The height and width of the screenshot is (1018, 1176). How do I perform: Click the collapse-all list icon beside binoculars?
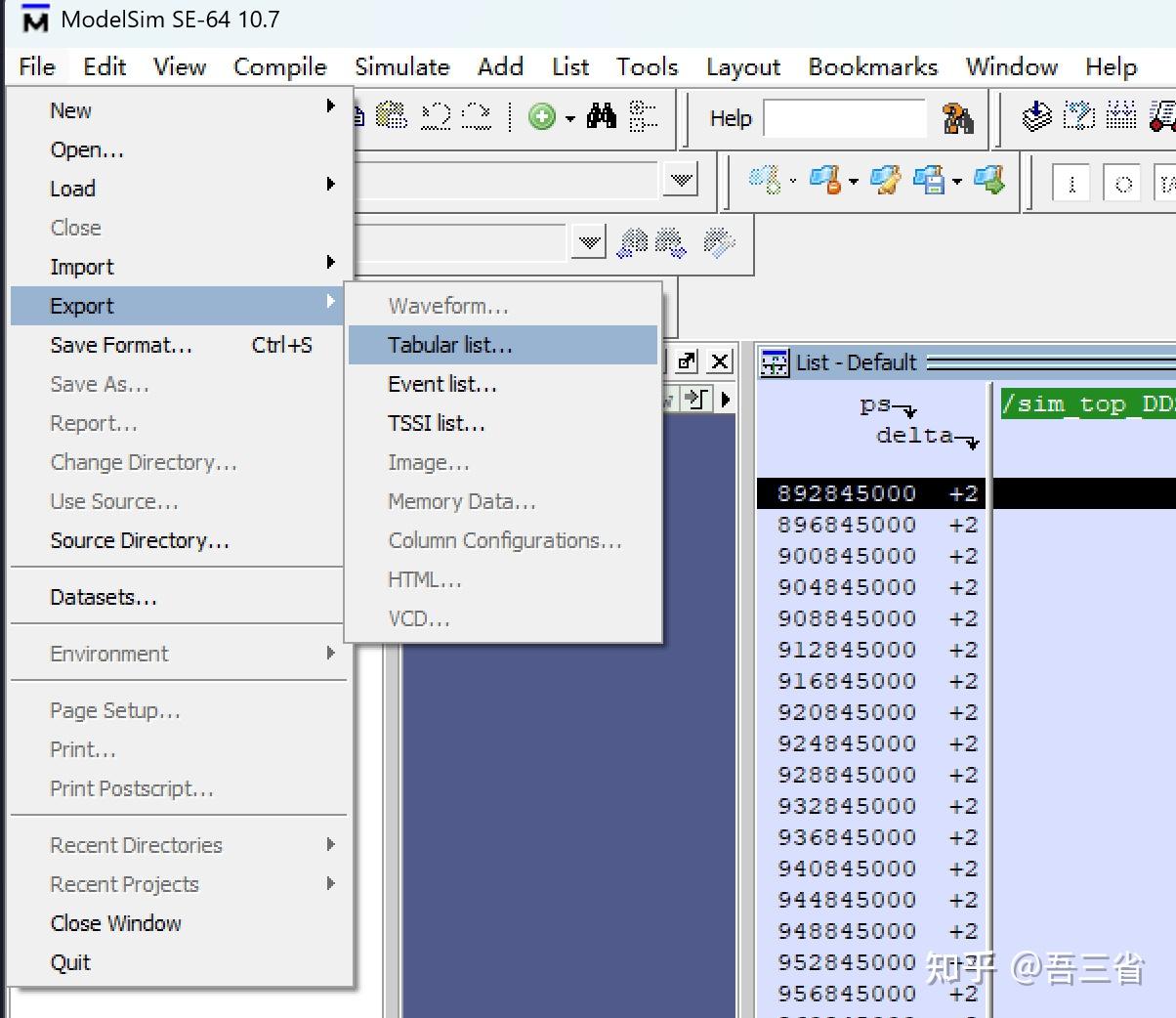(644, 117)
